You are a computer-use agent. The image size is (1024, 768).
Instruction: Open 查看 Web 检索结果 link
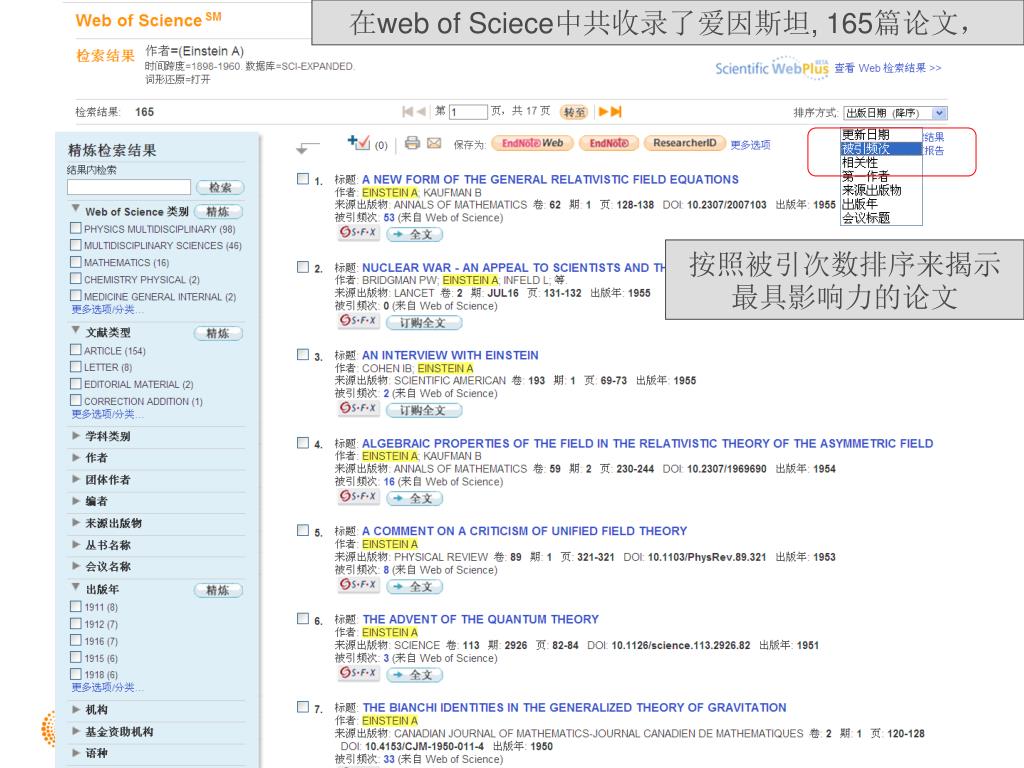[x=888, y=68]
